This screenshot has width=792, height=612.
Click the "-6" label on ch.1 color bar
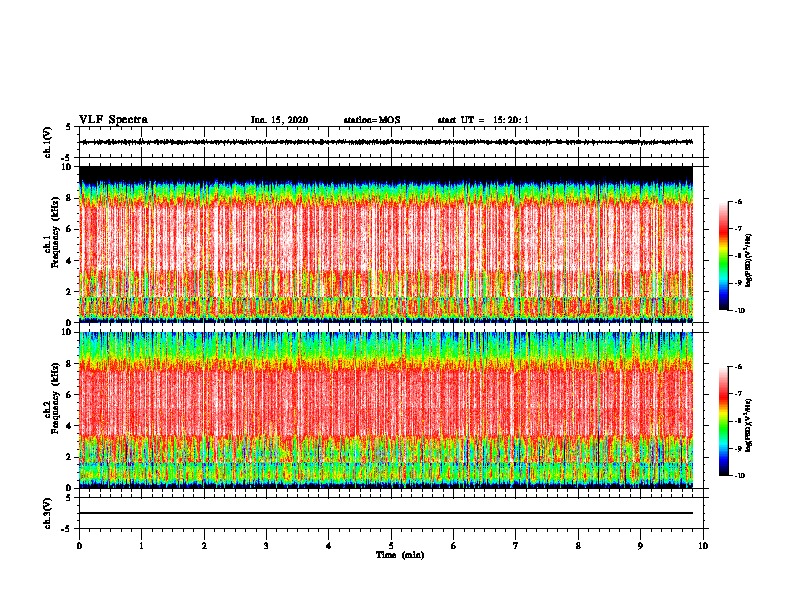(738, 202)
